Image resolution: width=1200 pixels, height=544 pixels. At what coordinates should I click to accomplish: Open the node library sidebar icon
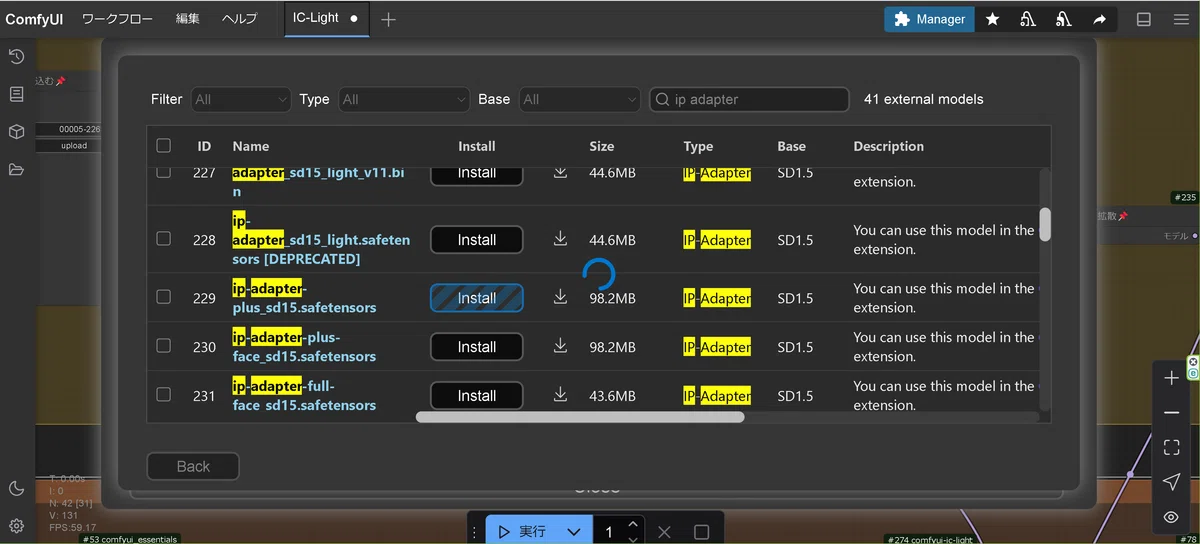point(16,94)
